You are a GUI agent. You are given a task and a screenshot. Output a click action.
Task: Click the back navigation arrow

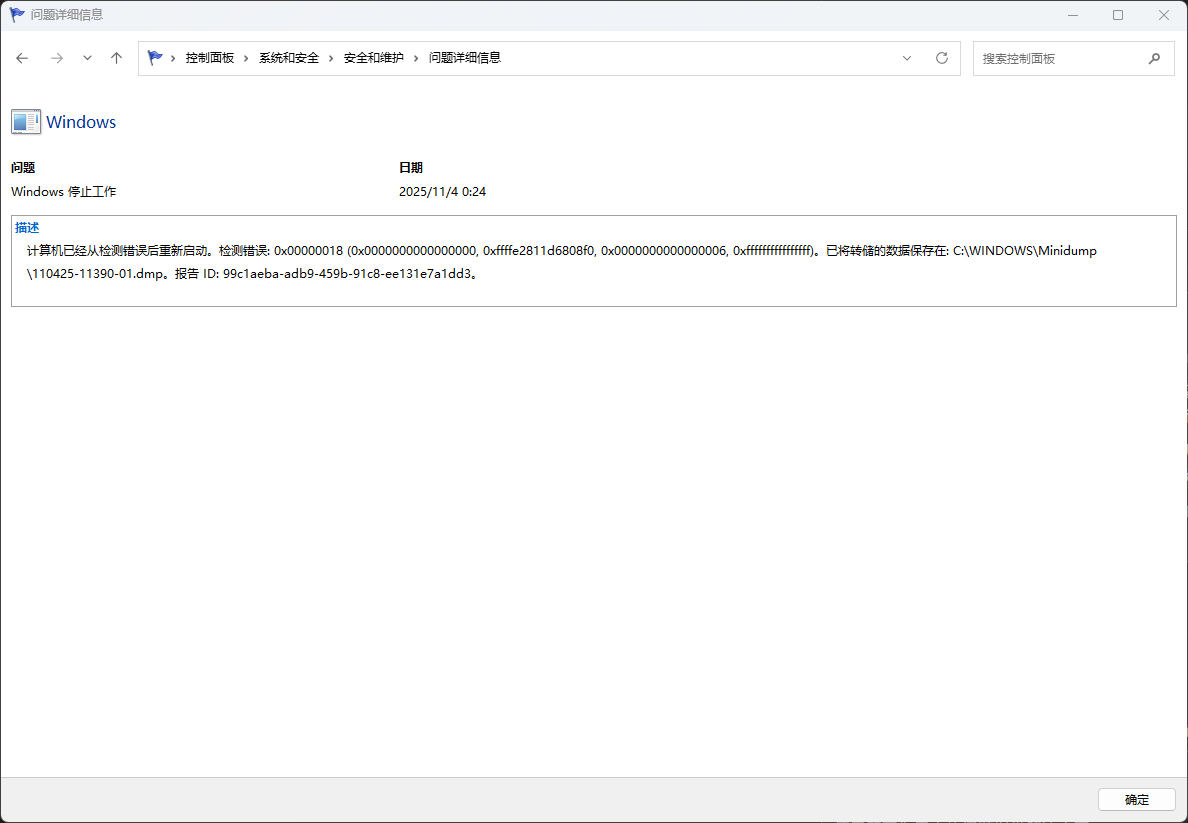point(22,58)
